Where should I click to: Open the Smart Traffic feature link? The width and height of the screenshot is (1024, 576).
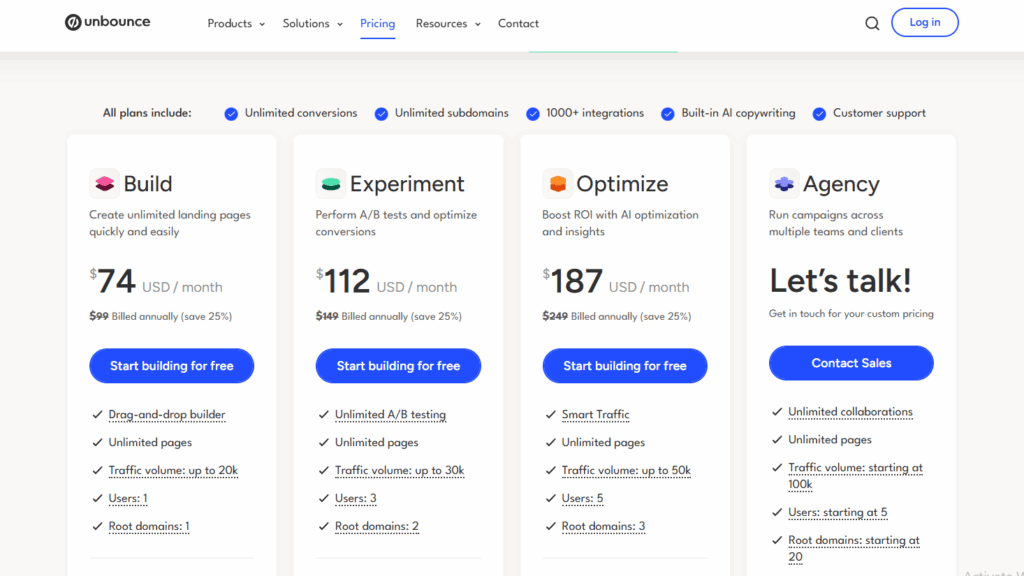click(596, 415)
